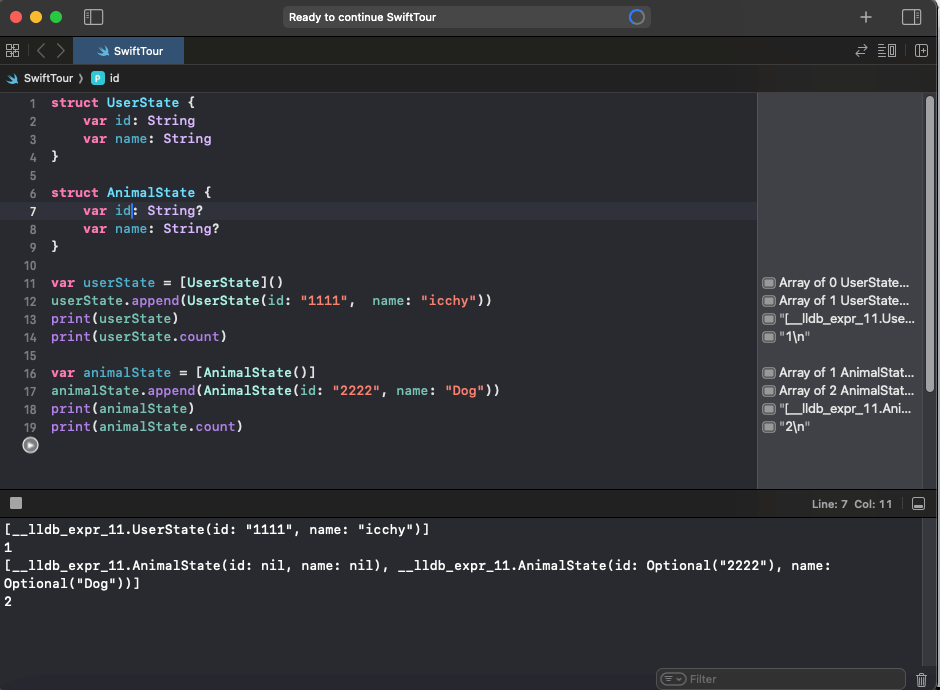Open the related items grid menu
The width and height of the screenshot is (940, 690).
[13, 50]
